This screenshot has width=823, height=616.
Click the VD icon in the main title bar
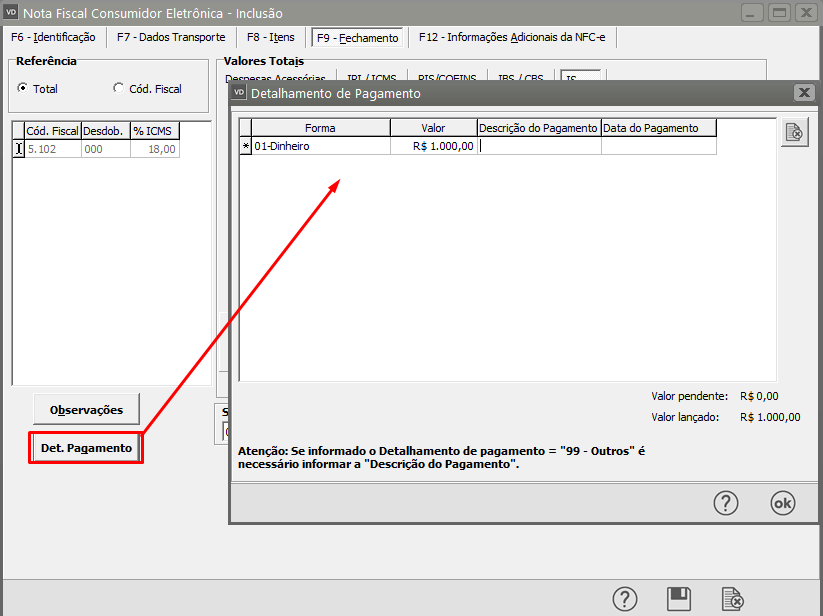12,13
